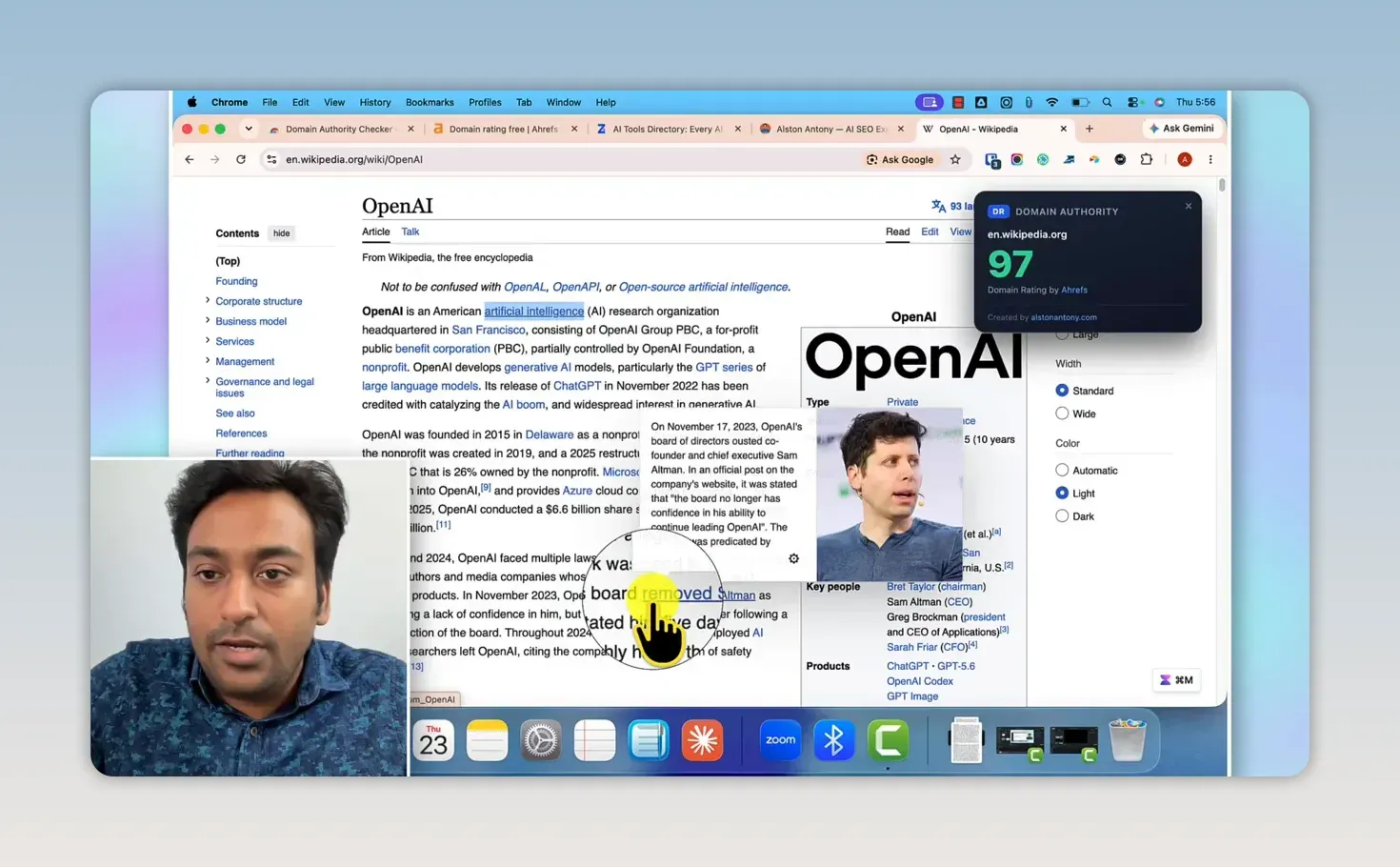The image size is (1400, 867).
Task: Open the Talk tab of the article
Action: (410, 232)
